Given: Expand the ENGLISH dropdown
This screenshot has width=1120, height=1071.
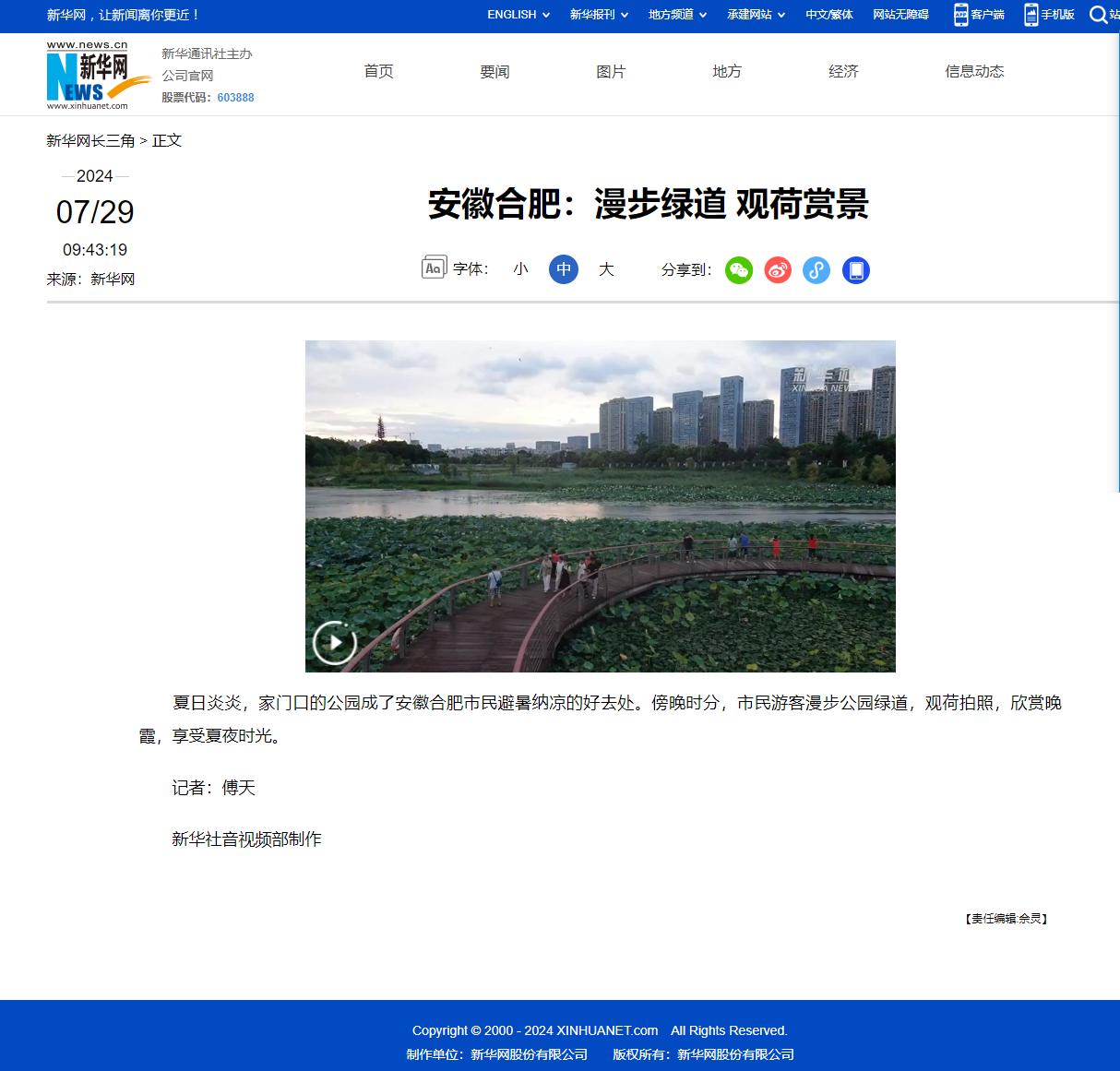Looking at the screenshot, I should 518,15.
